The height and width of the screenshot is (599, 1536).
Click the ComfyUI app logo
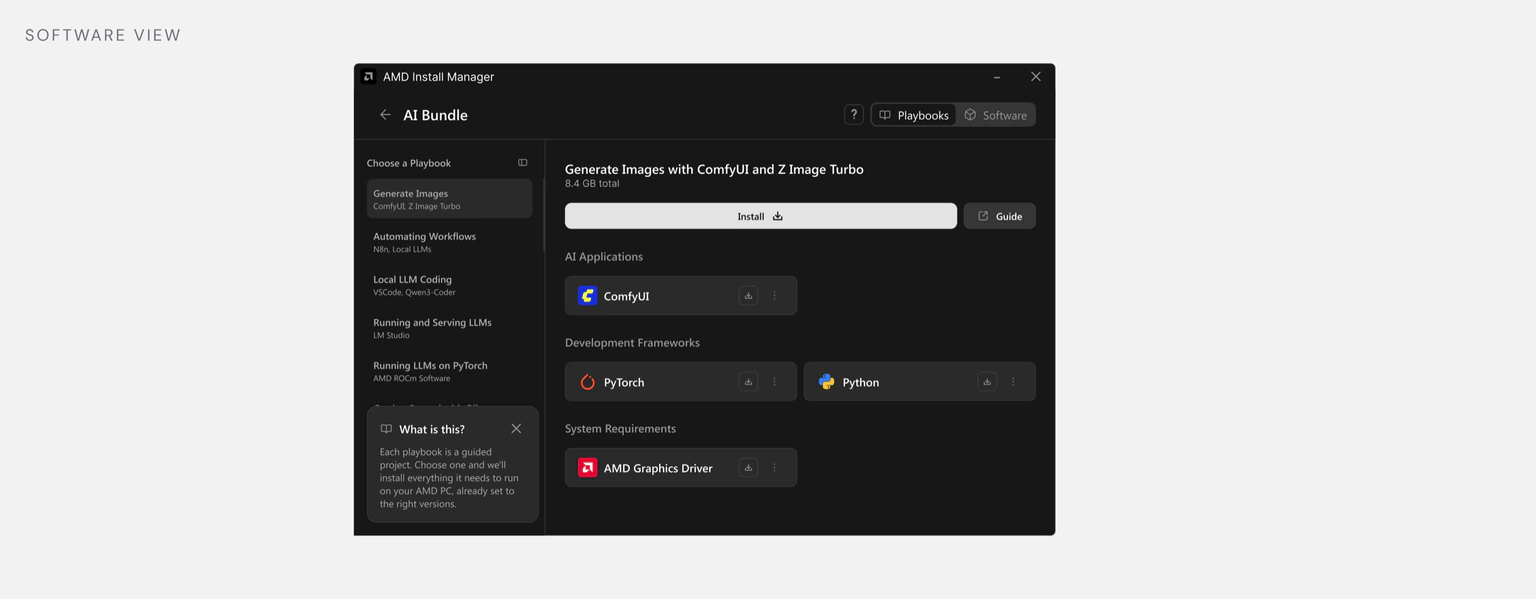click(588, 296)
